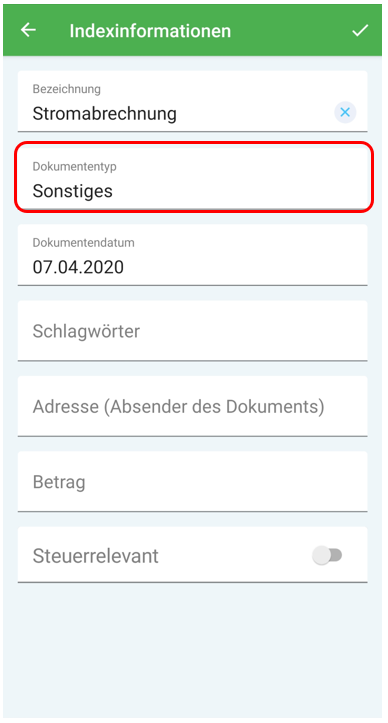Tap the Sonstiges value text

(x=72, y=191)
